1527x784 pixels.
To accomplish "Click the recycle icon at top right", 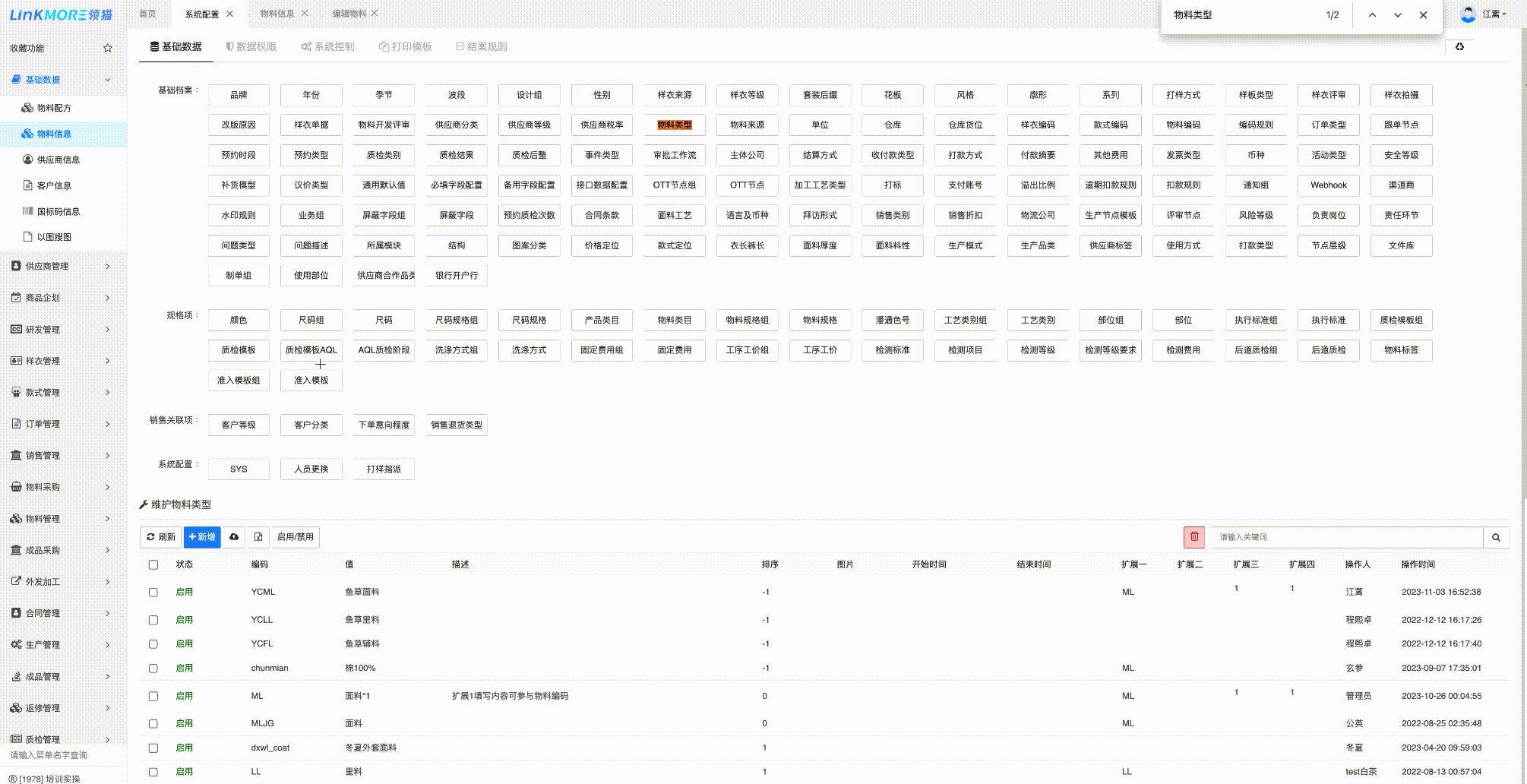I will [x=1459, y=47].
